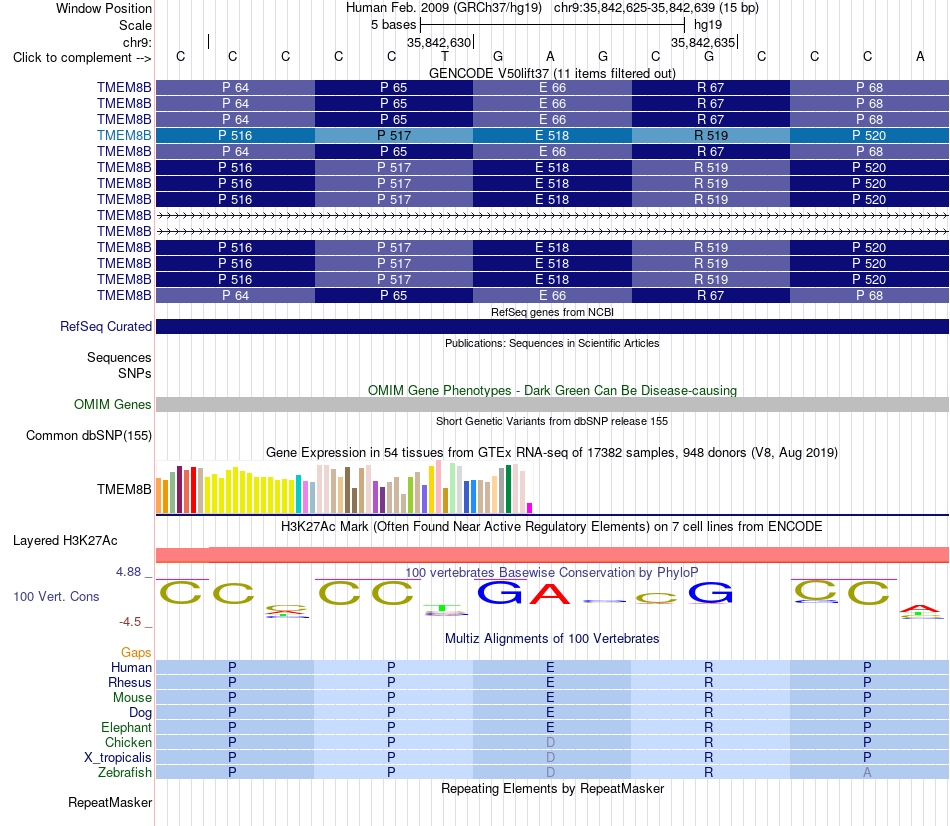Click the pink H3K27Ac signal bar

552,555
